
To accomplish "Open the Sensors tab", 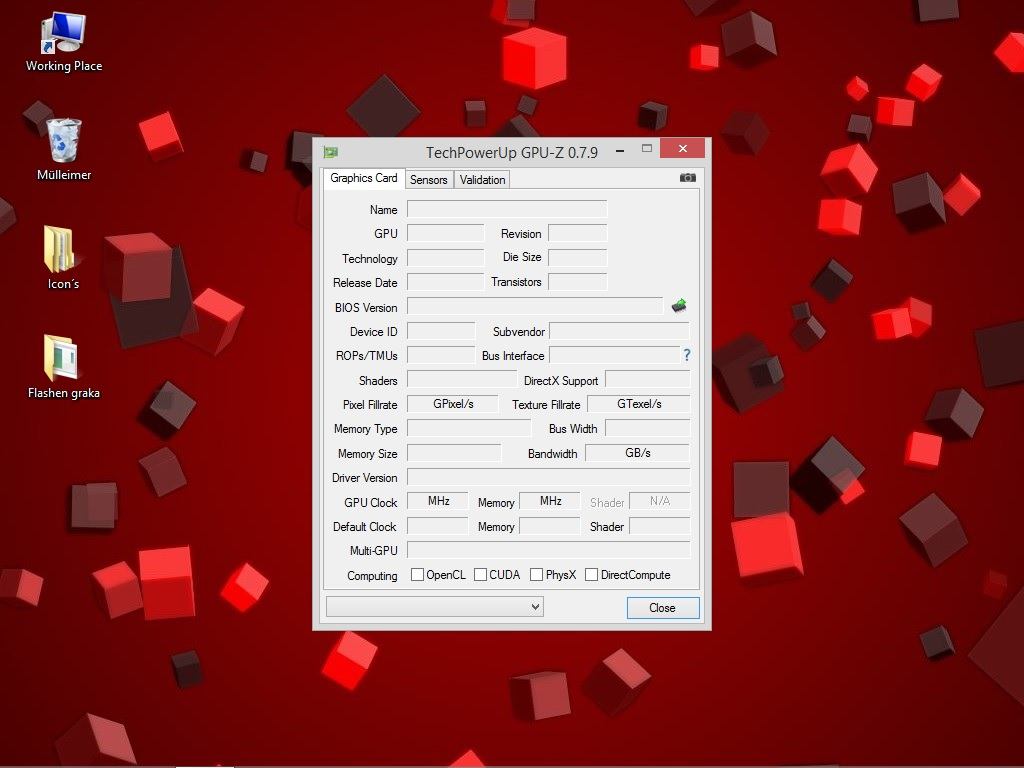I will coord(428,180).
